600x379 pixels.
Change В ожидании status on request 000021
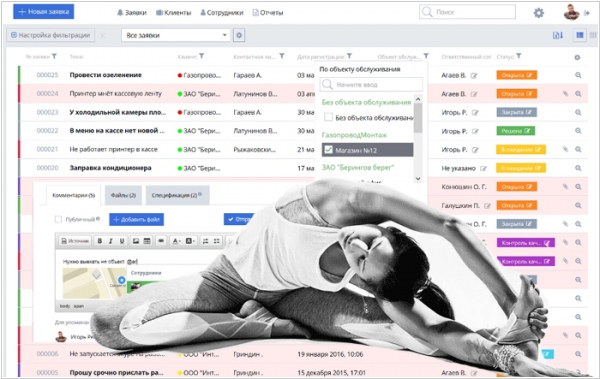(521, 149)
